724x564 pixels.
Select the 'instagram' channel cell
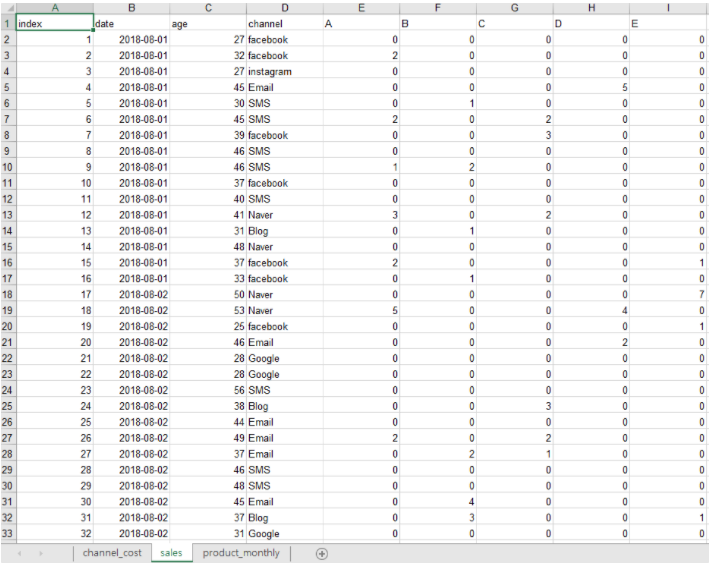285,72
